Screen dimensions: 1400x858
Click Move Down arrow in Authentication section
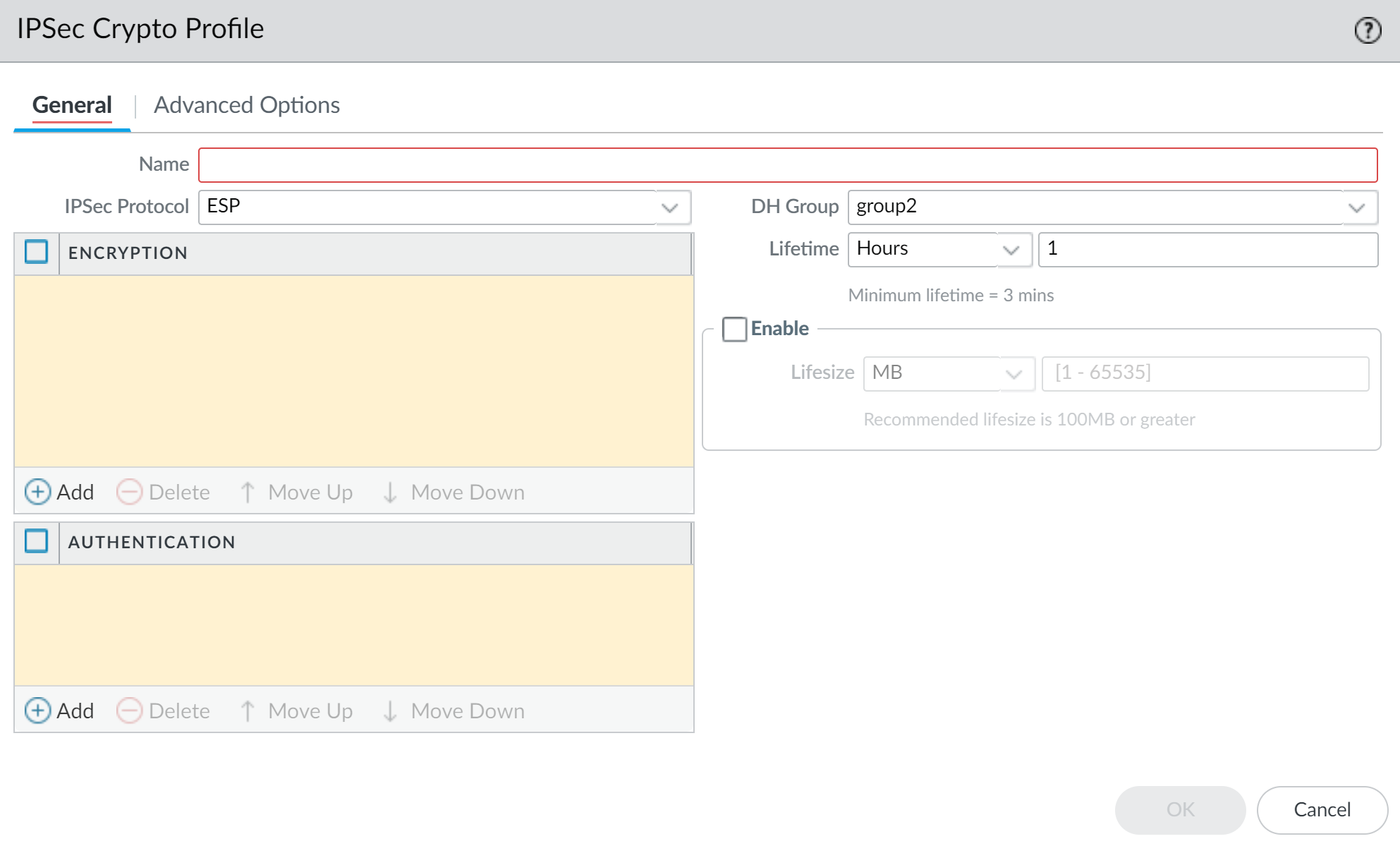click(x=390, y=711)
